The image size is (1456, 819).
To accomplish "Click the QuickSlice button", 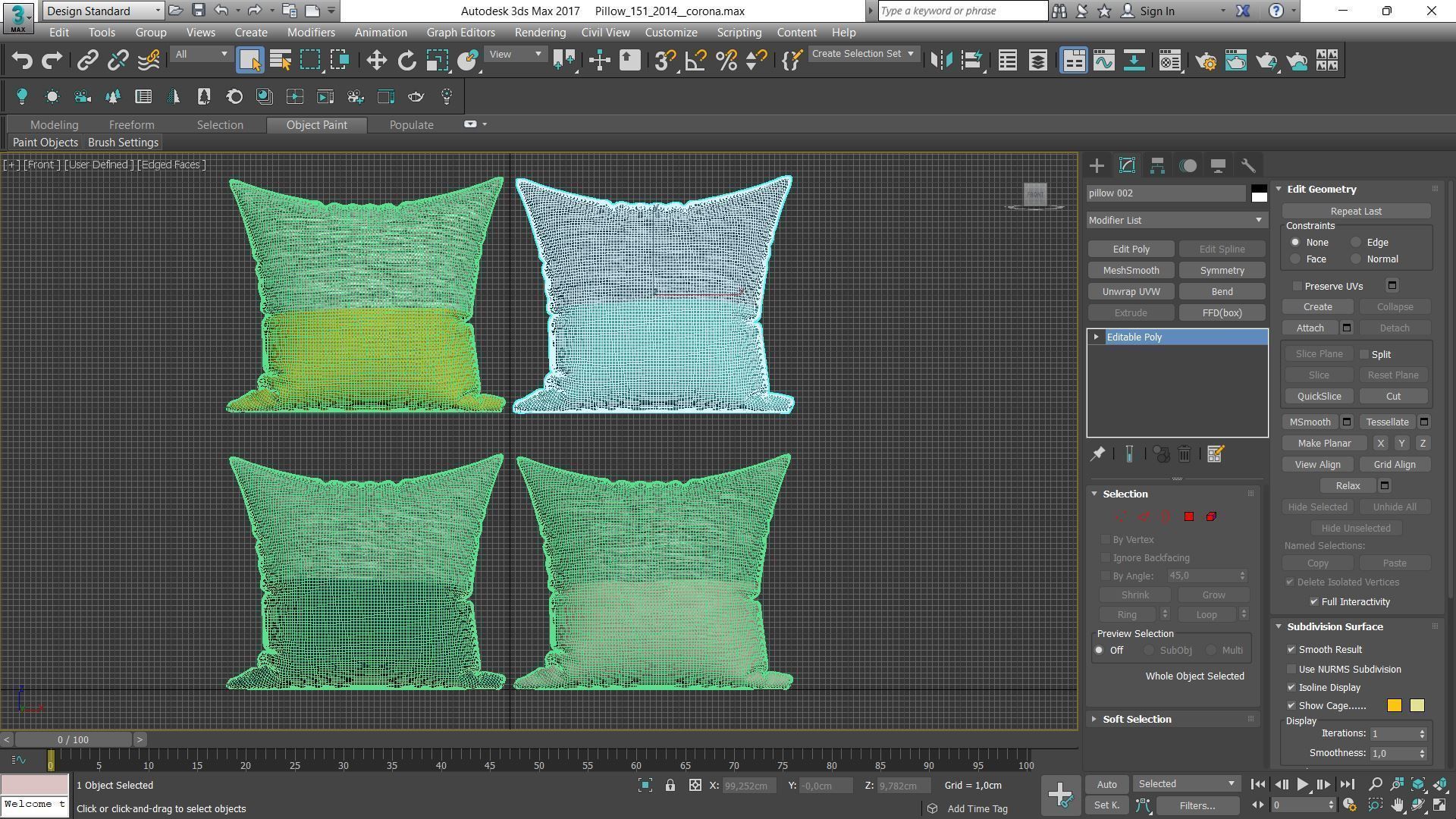I will click(1319, 397).
